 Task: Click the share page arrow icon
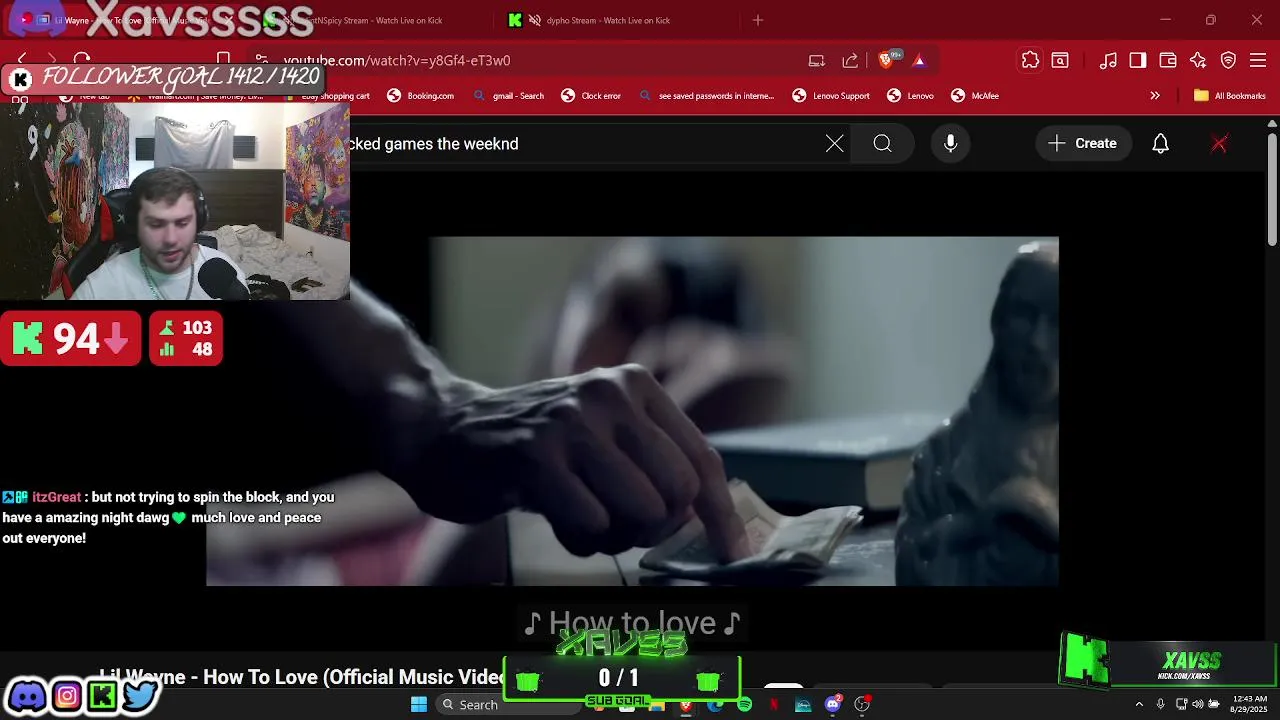[850, 60]
